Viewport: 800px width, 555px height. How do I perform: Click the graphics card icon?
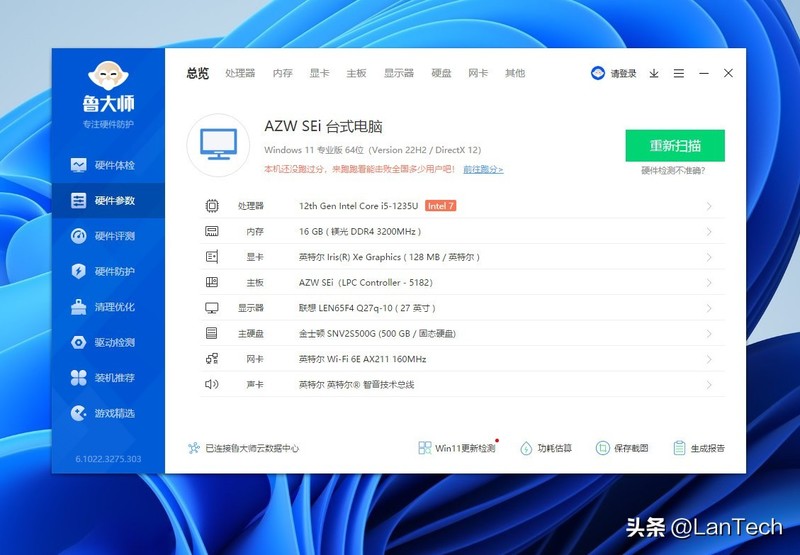click(212, 257)
